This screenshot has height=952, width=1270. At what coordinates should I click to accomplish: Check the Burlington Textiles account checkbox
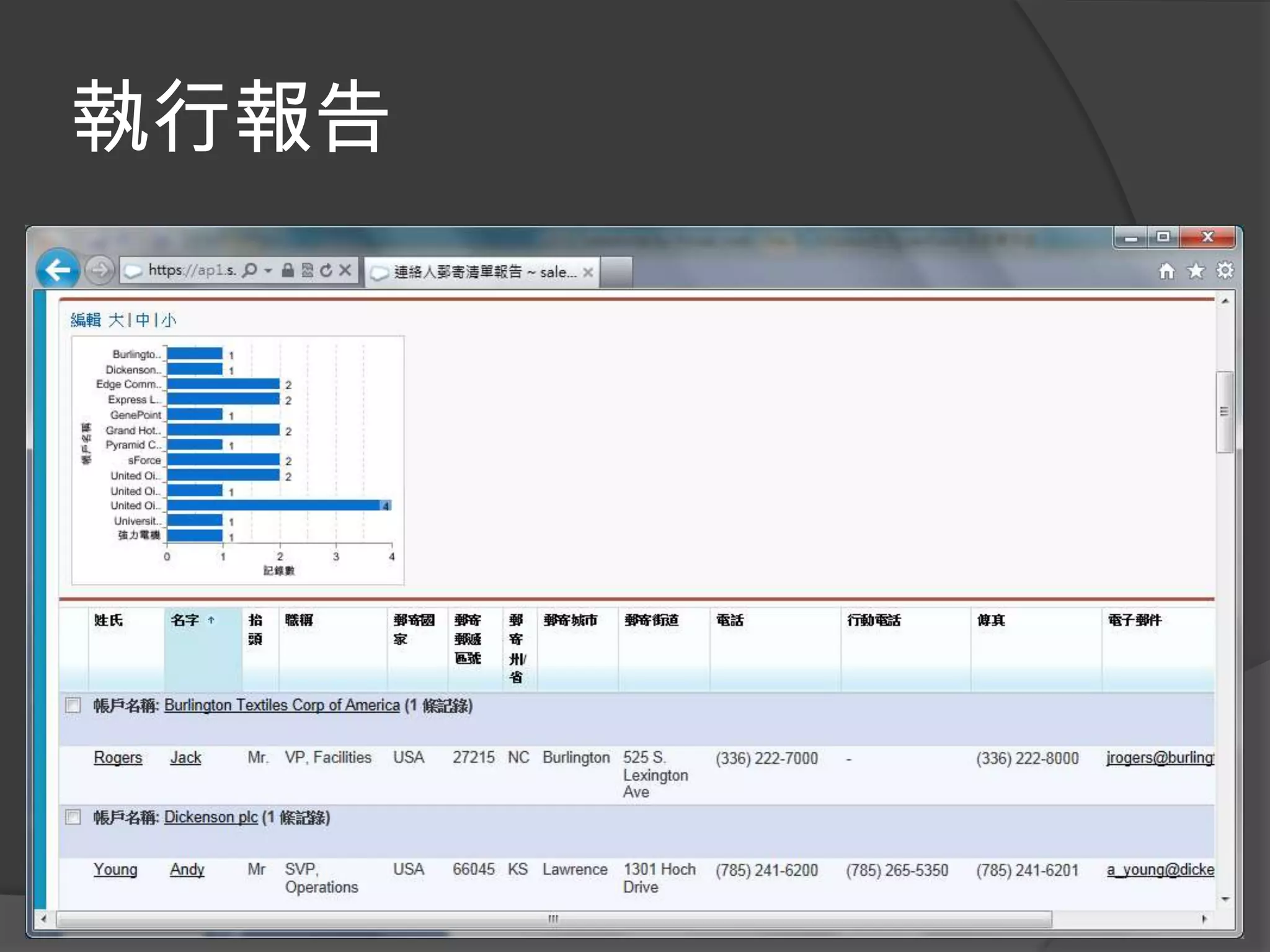[73, 705]
